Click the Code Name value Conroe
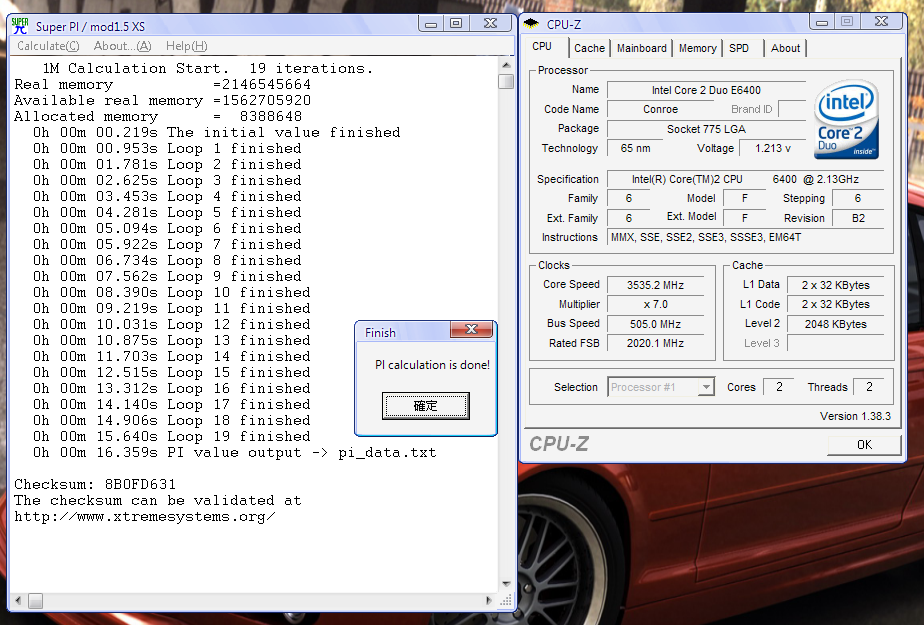924x625 pixels. tap(660, 110)
